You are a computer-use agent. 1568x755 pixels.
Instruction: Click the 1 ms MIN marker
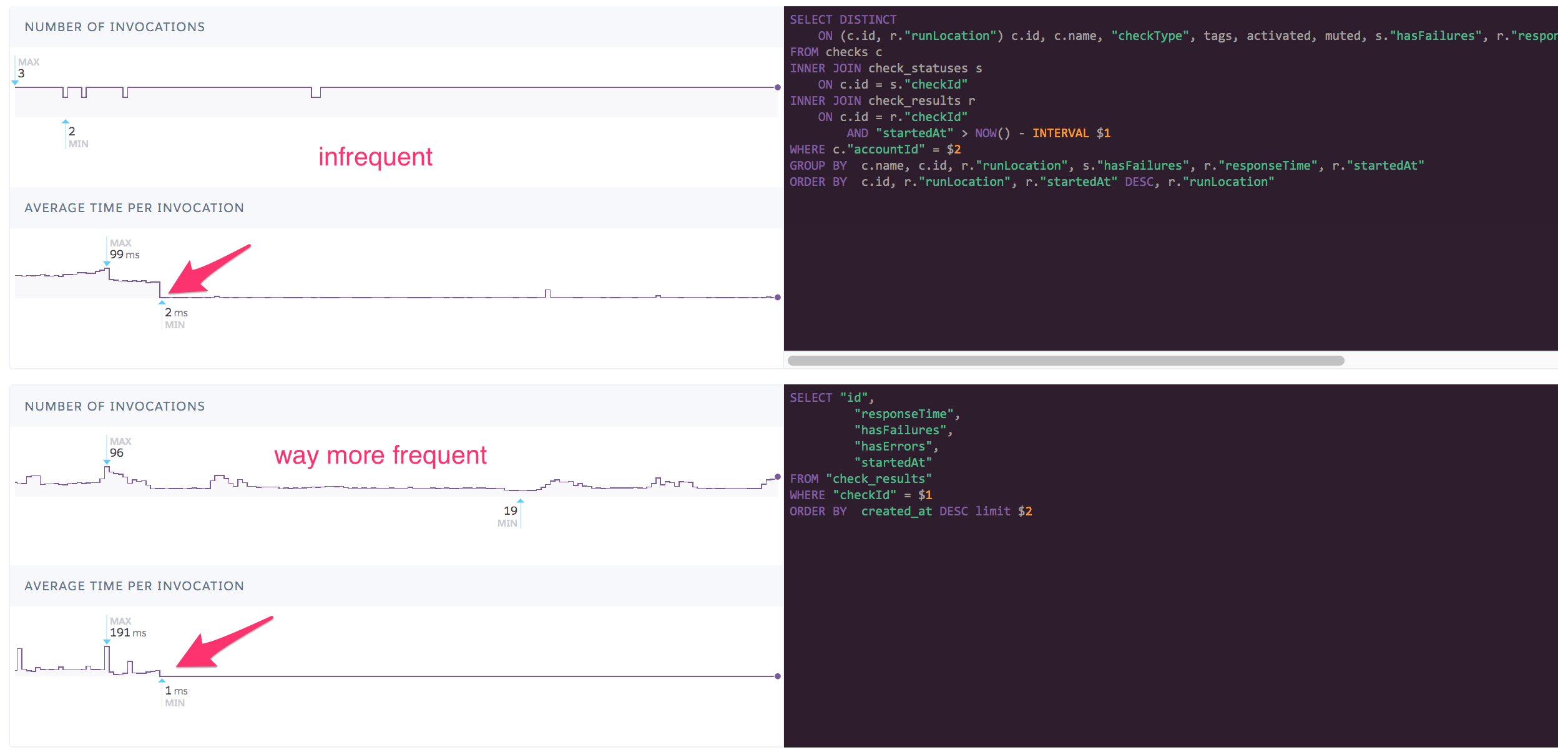tap(175, 690)
